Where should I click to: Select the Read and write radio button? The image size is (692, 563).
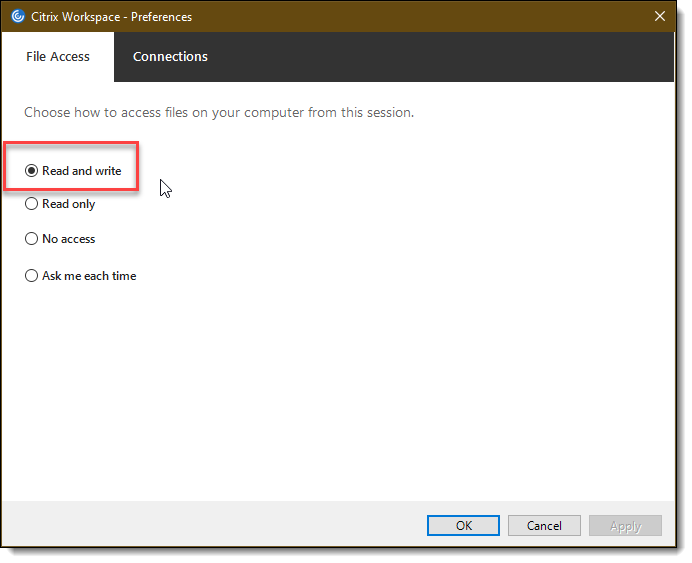[x=31, y=171]
